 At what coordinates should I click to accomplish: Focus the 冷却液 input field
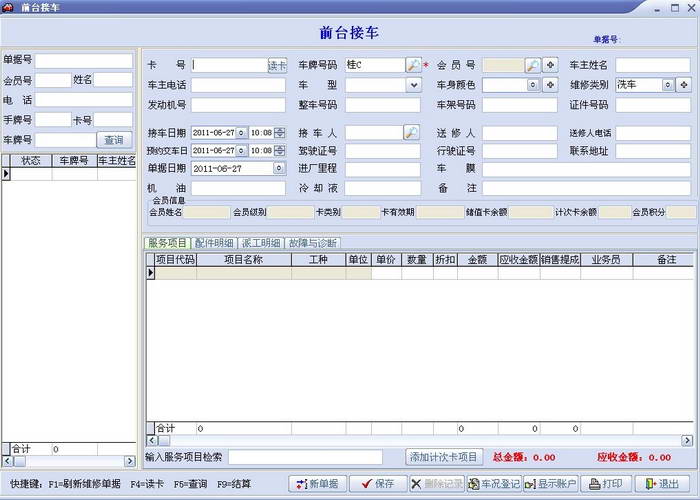383,188
